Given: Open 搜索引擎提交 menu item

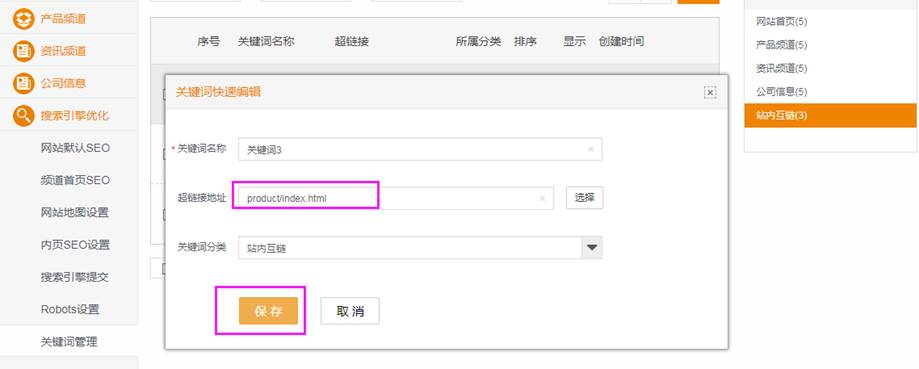Looking at the screenshot, I should [74, 277].
